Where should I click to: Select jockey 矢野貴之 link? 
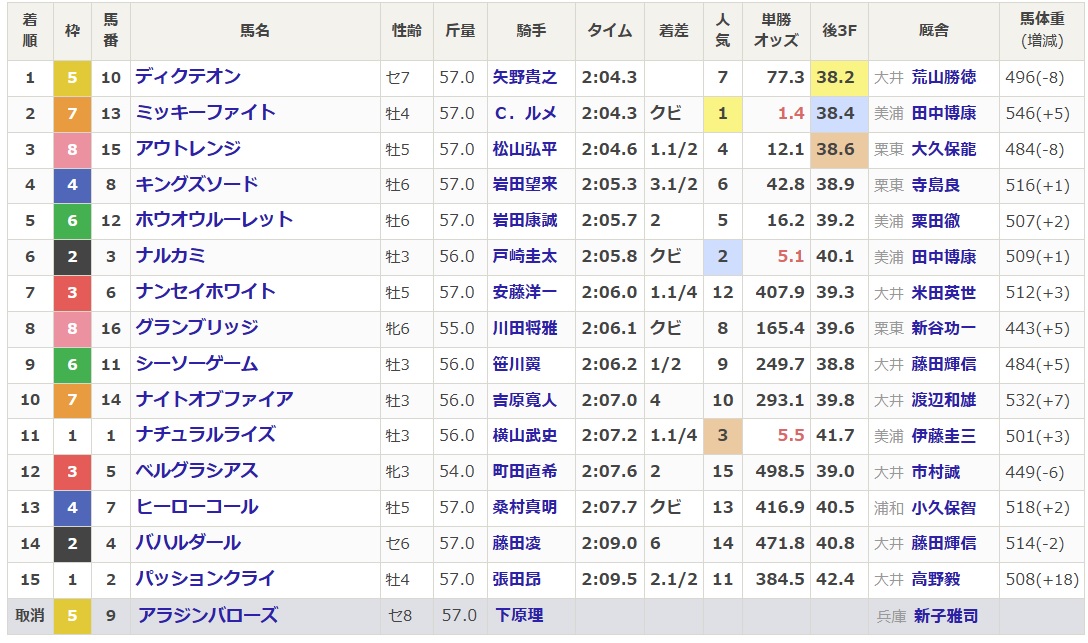525,77
